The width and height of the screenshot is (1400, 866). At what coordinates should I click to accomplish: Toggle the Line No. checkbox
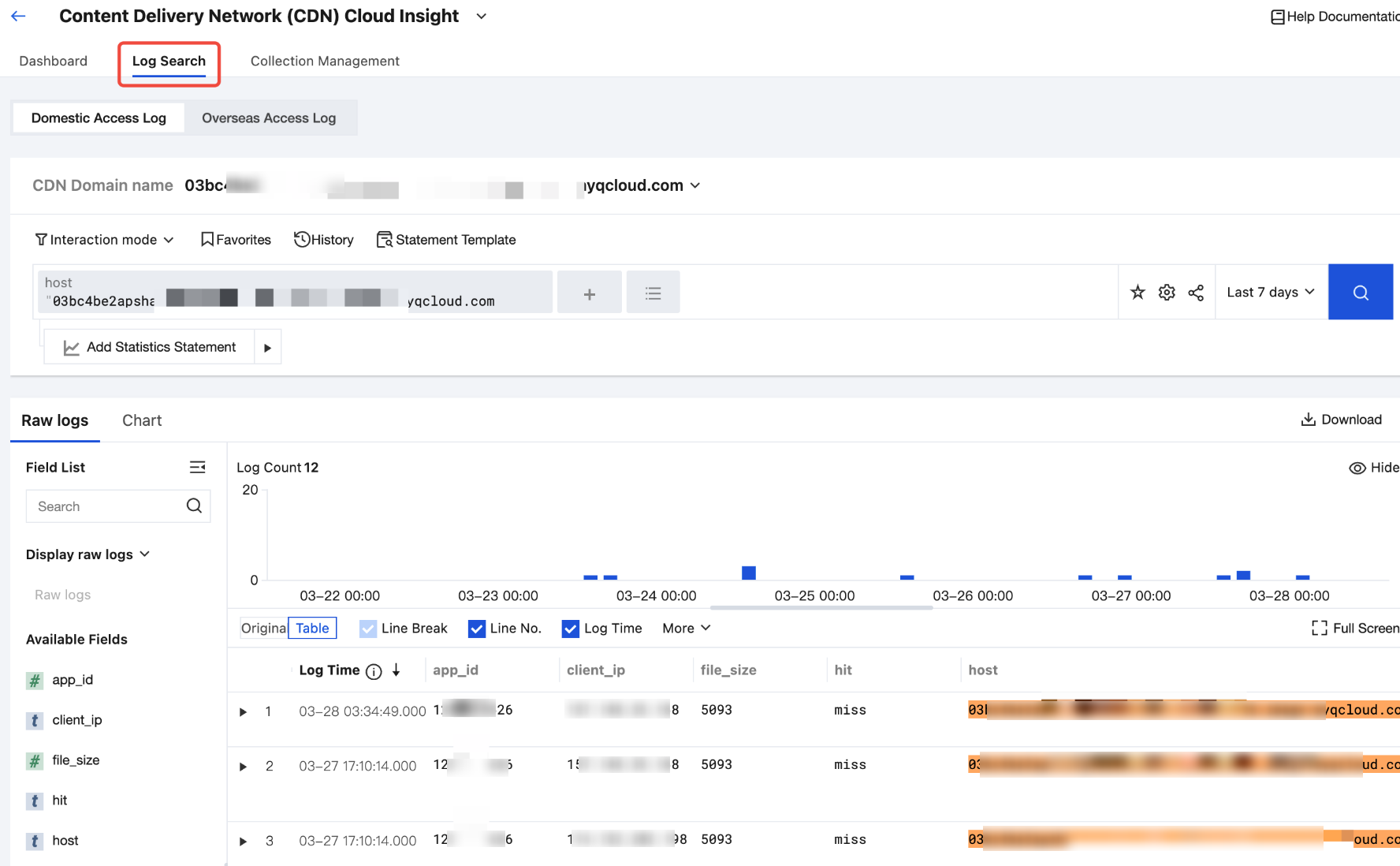tap(476, 629)
